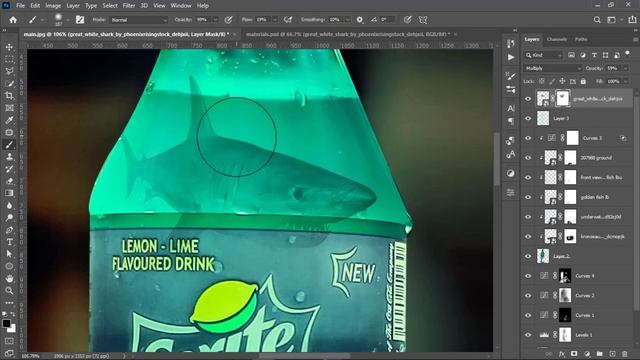Select the Rectangular Marquee tool

(9, 59)
